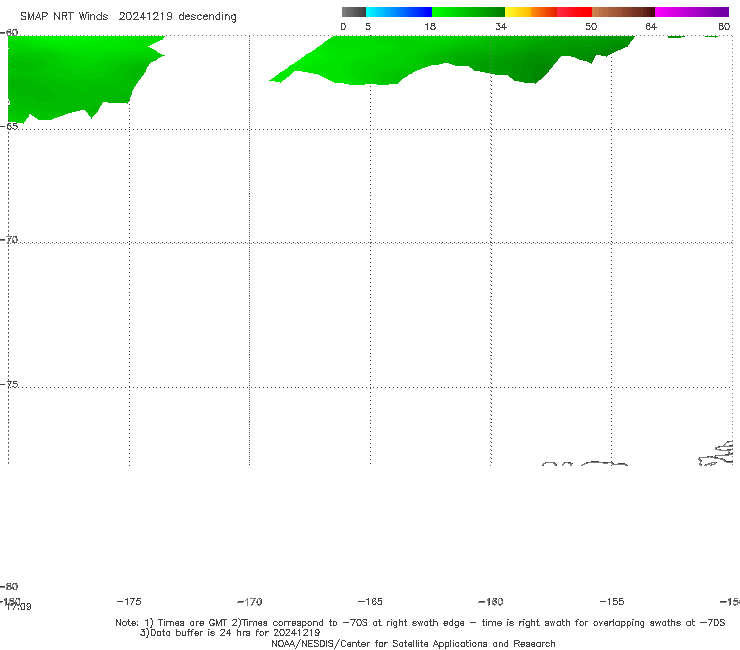The image size is (740, 650).
Task: Click the green segment of the color bar
Action: click(468, 12)
